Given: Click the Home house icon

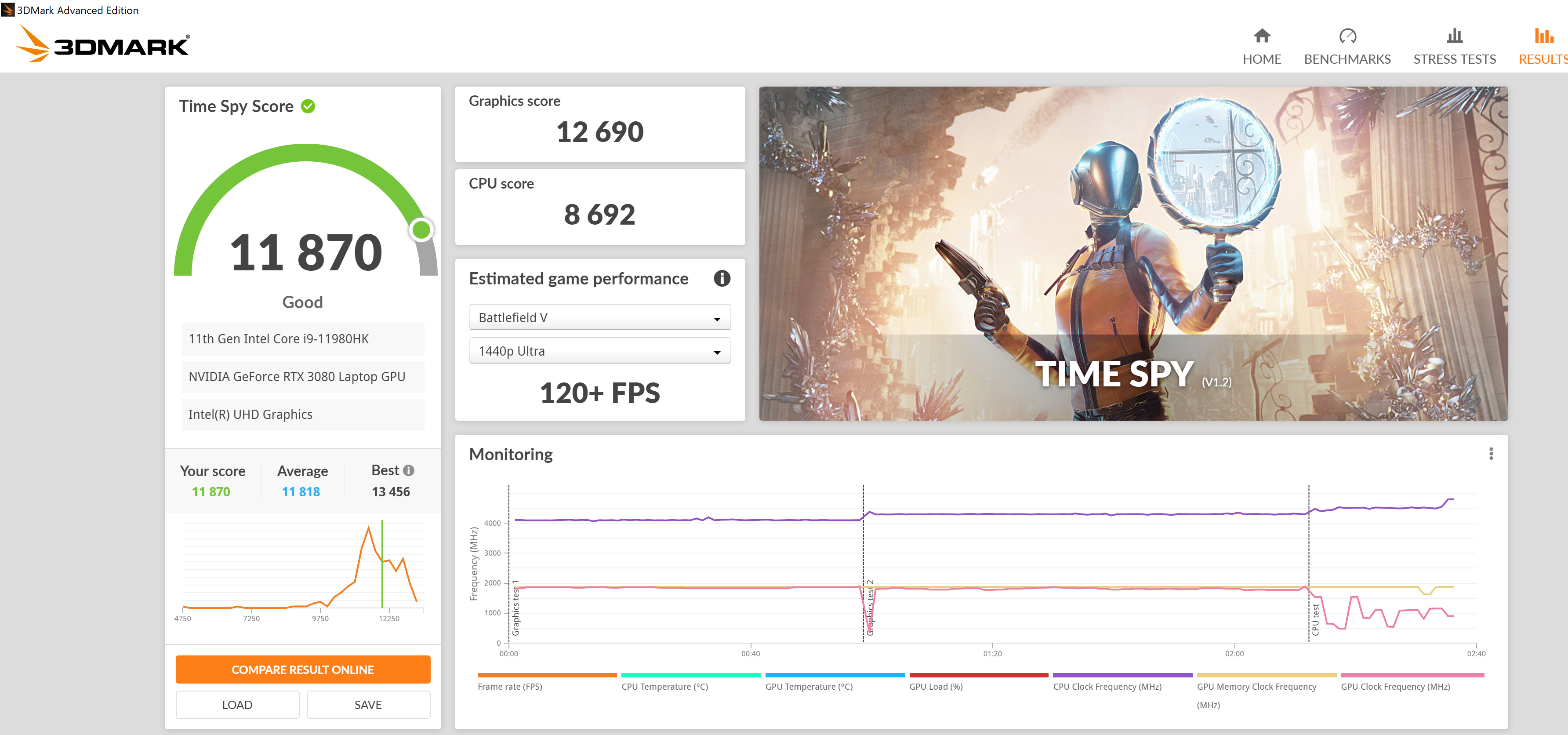Looking at the screenshot, I should coord(1262,36).
